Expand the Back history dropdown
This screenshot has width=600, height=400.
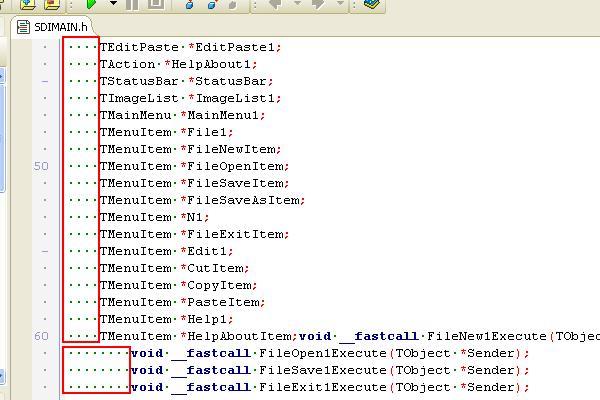[292, 4]
